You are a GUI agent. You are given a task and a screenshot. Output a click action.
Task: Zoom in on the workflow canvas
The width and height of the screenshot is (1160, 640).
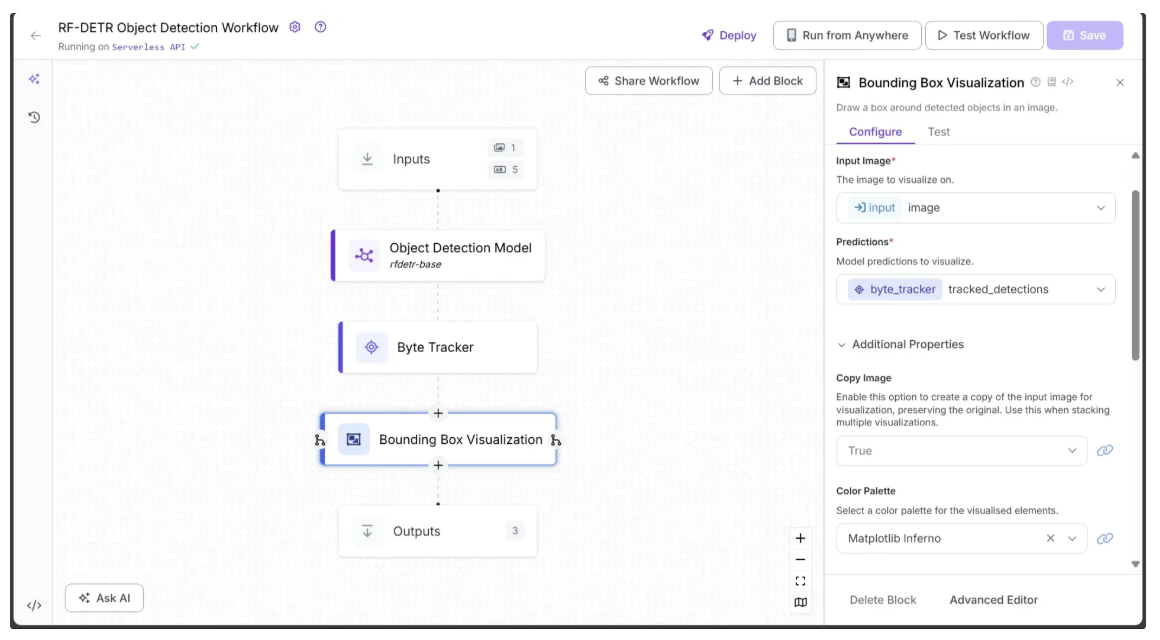(800, 538)
